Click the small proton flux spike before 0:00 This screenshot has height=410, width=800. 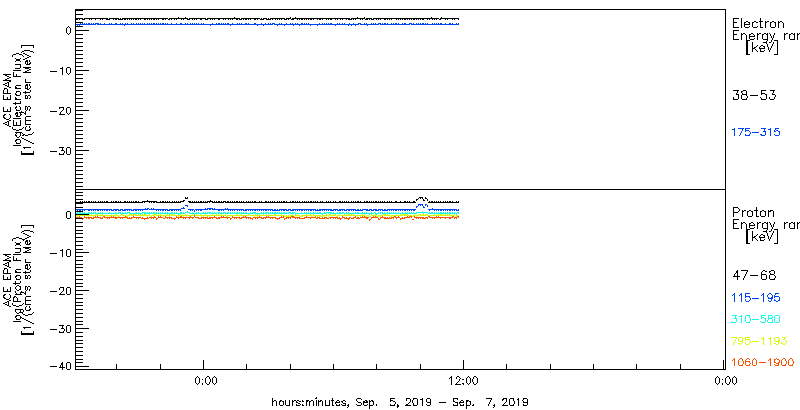[186, 203]
